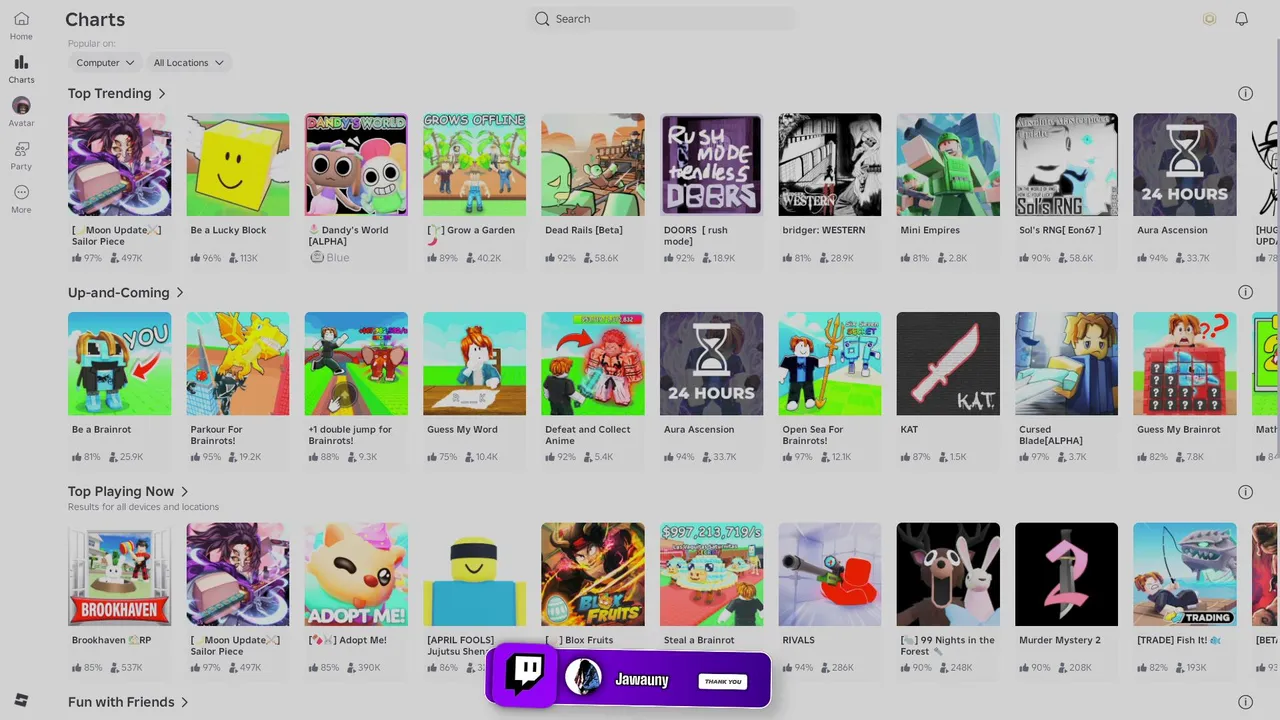Open the More menu in sidebar
This screenshot has height=720, width=1280.
(x=21, y=199)
